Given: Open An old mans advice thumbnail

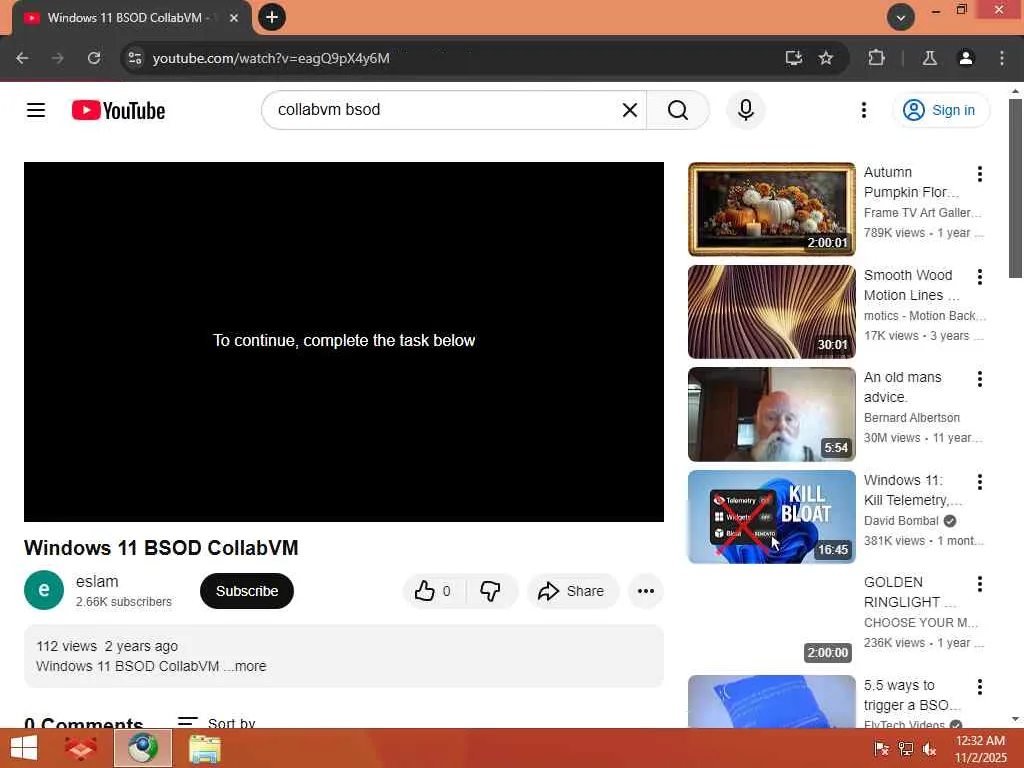Looking at the screenshot, I should 771,414.
